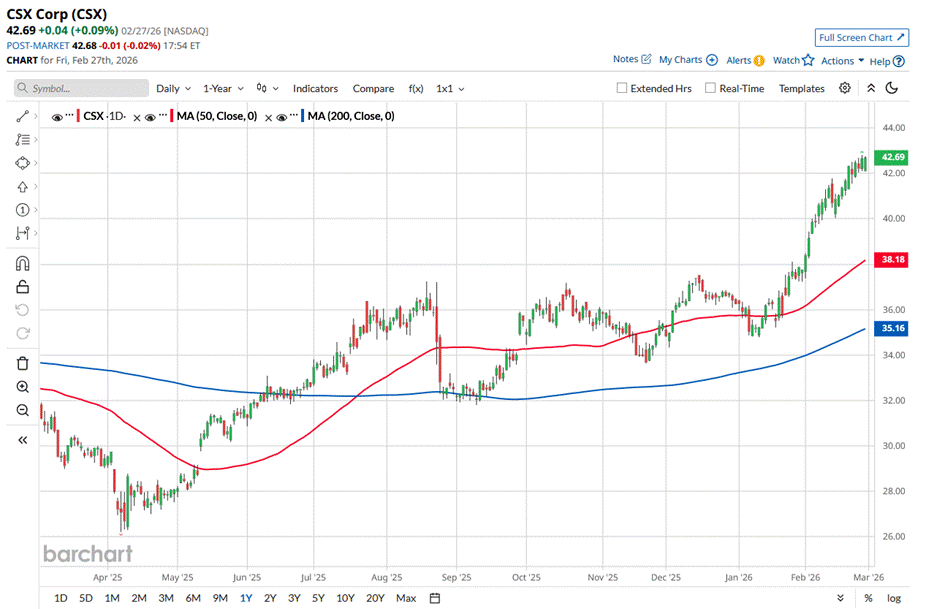Zoom out using the magnifier minus icon
This screenshot has width=937, height=609.
coord(22,410)
